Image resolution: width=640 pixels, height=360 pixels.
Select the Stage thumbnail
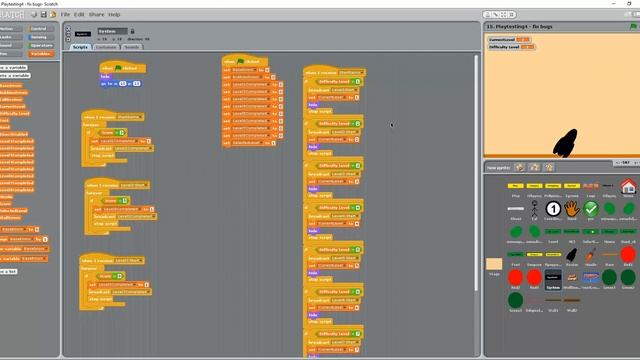click(494, 264)
